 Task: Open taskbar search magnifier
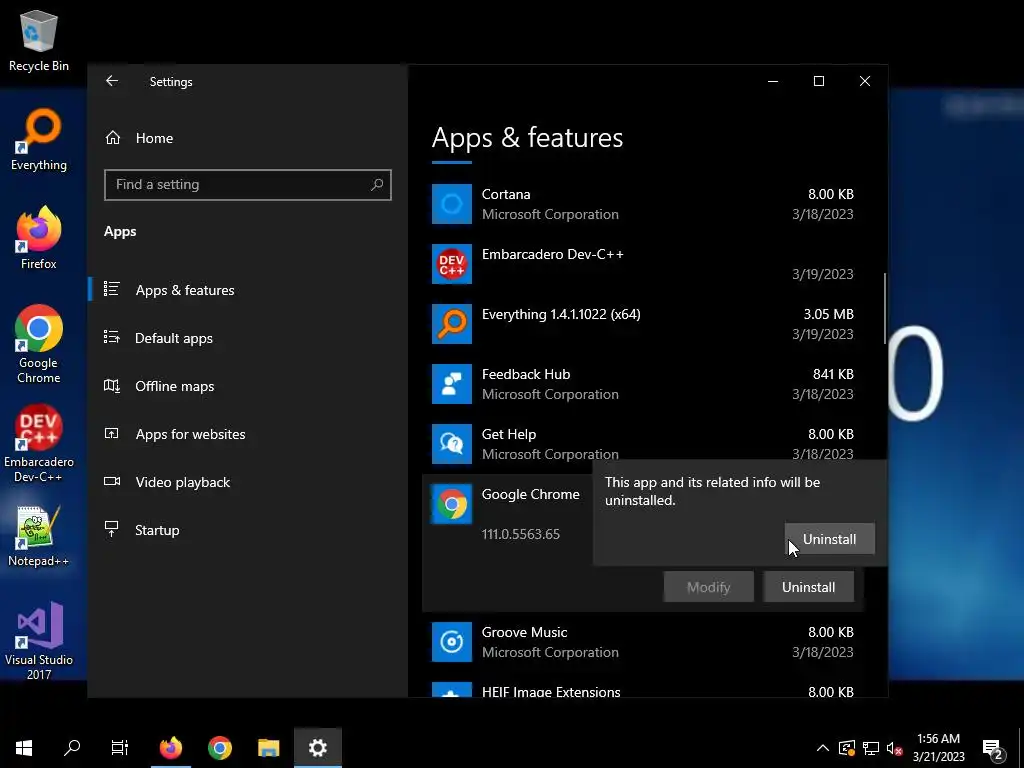(x=72, y=747)
